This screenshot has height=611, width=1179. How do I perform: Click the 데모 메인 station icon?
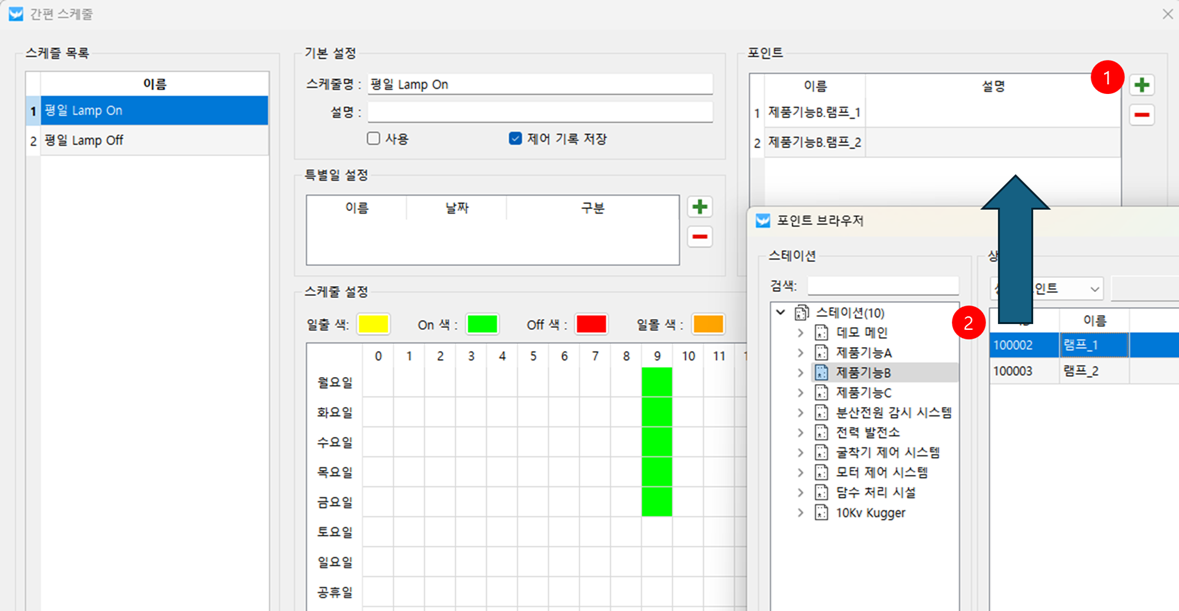coord(822,333)
